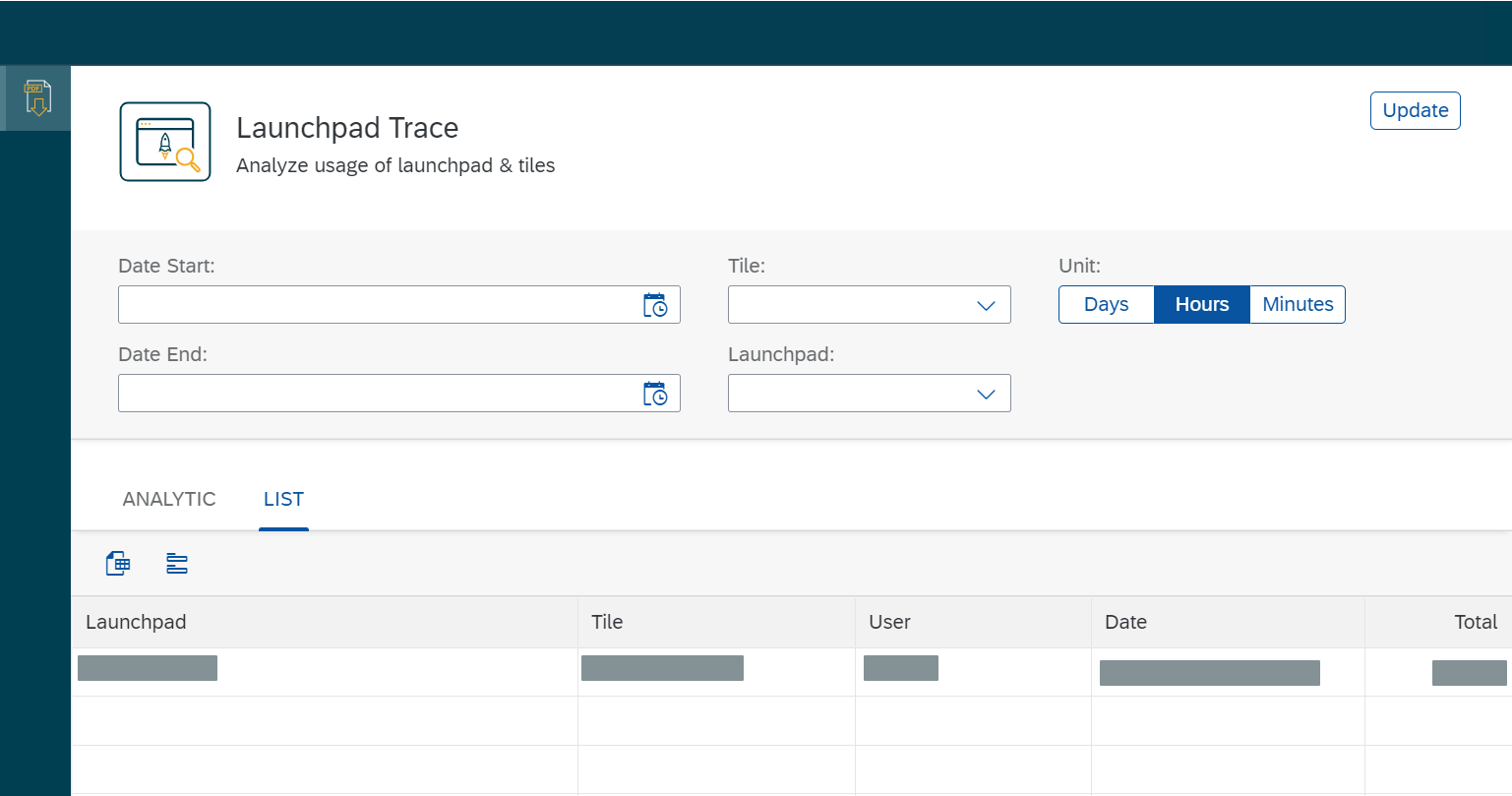
Task: Click the export to spreadsheet icon
Action: 118,564
